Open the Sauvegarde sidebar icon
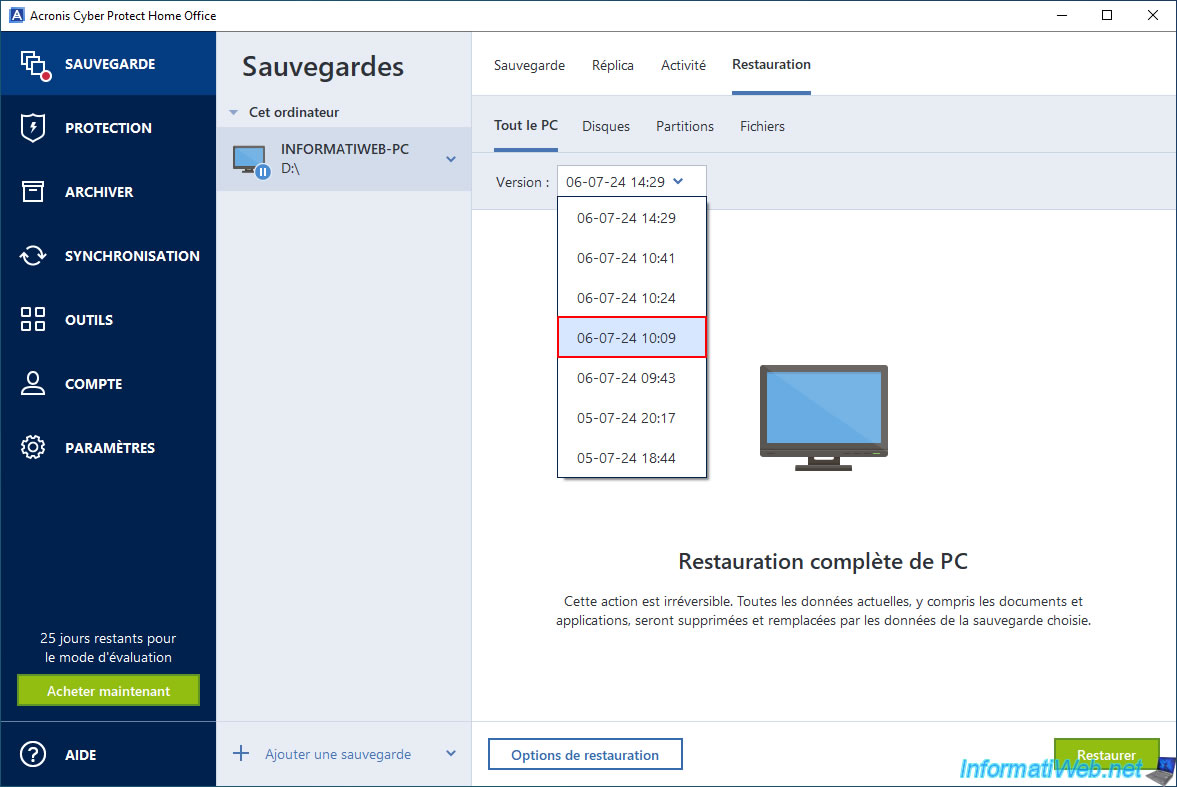This screenshot has width=1177, height=787. pyautogui.click(x=35, y=65)
